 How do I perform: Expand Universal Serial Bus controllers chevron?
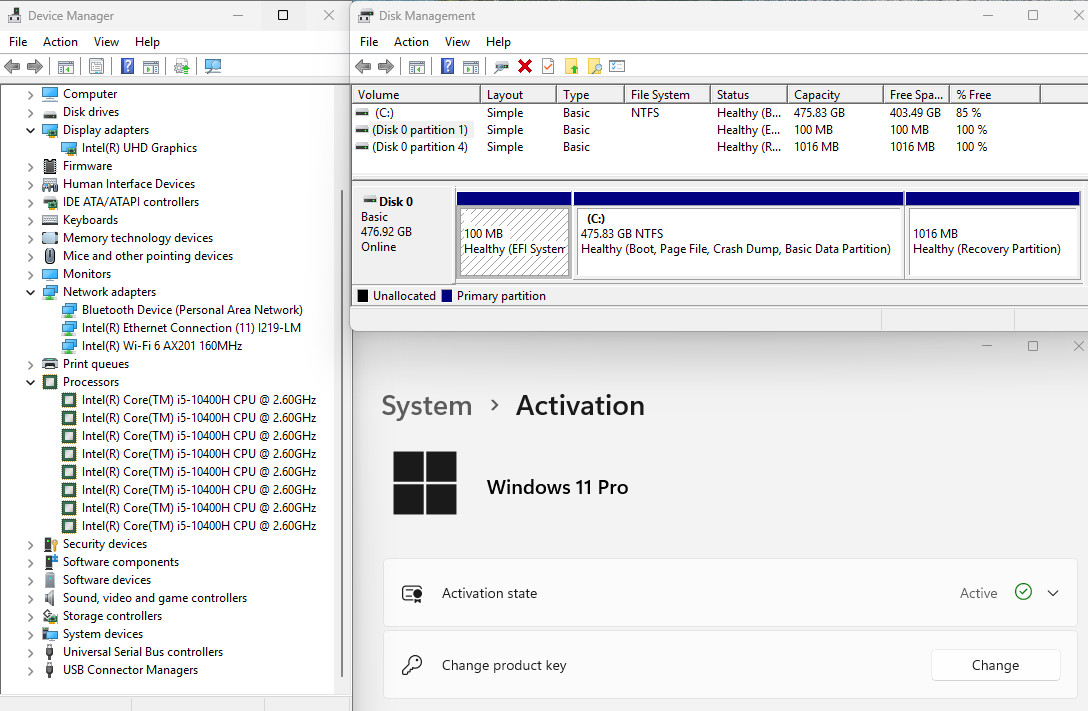coord(31,653)
